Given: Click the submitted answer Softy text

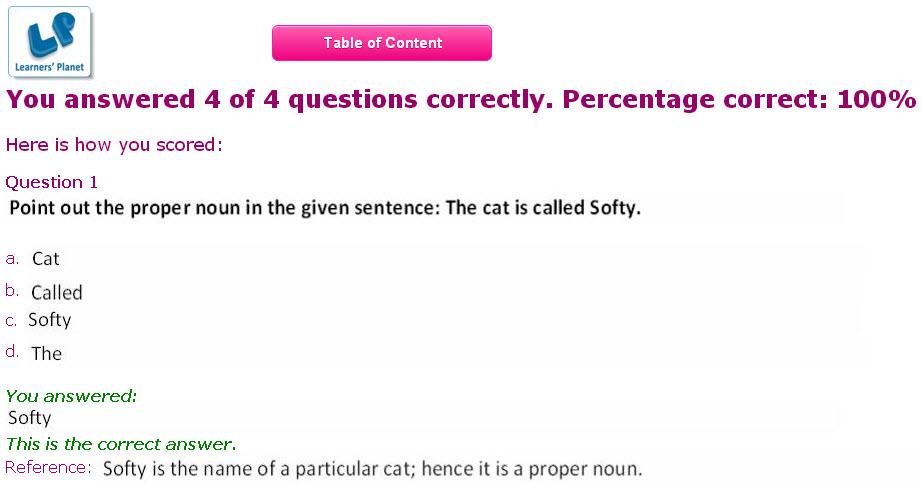Looking at the screenshot, I should (30, 418).
